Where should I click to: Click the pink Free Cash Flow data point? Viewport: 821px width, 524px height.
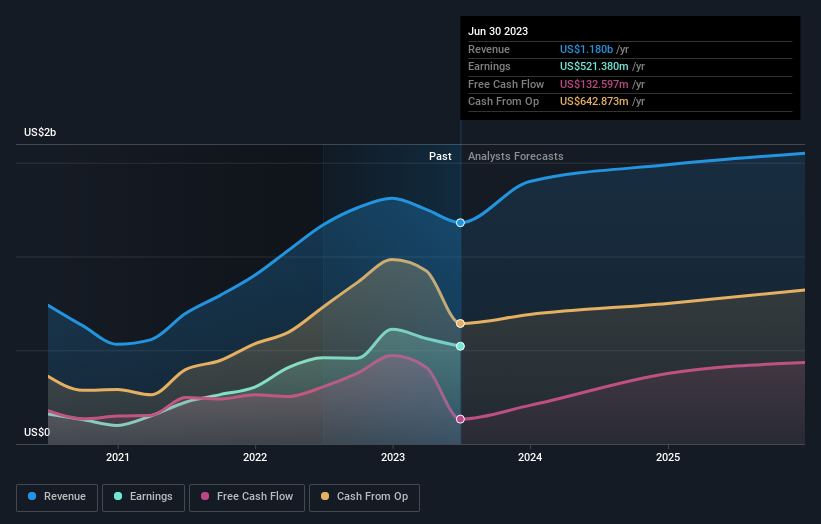[460, 419]
